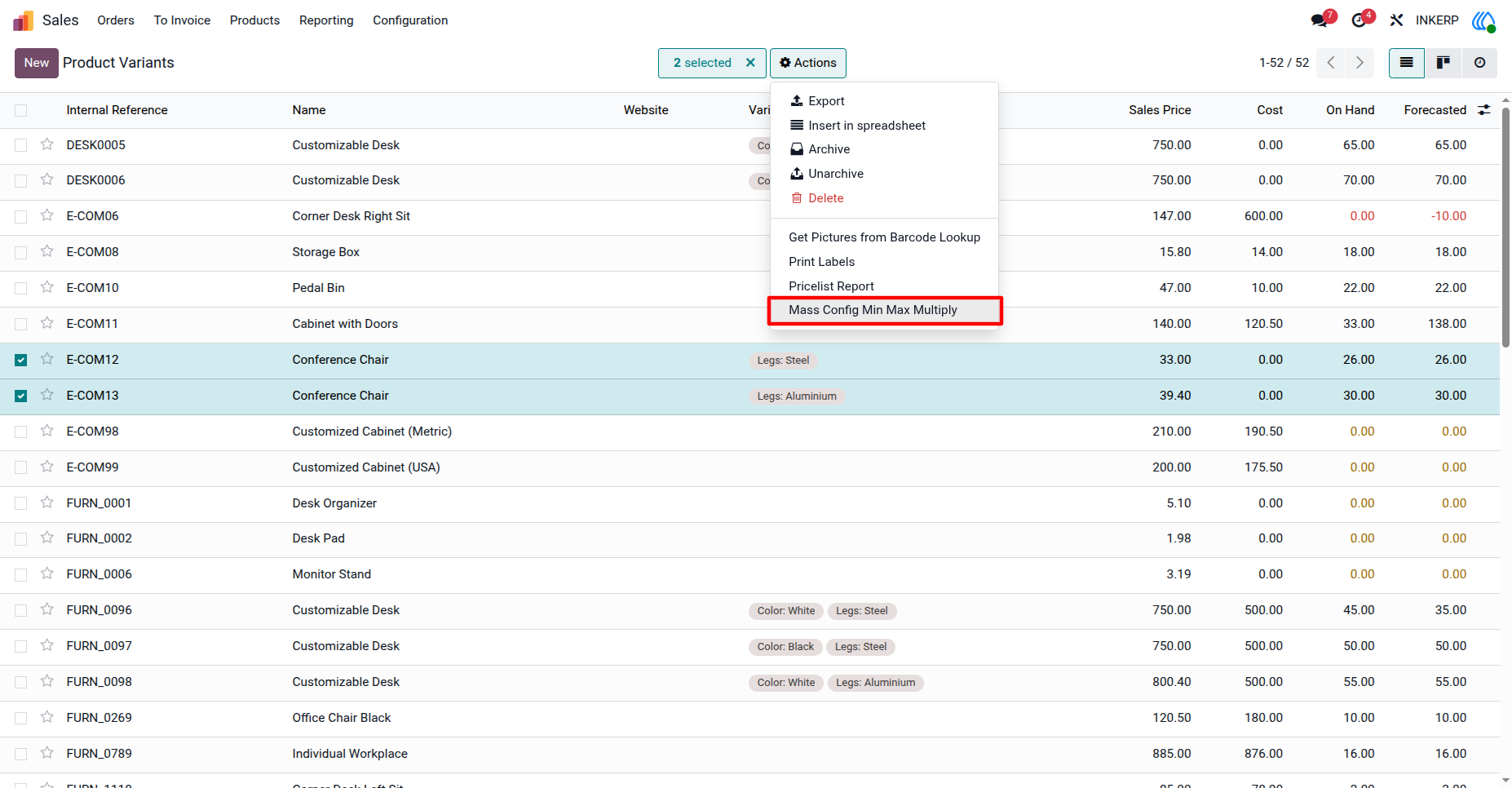Screen dimensions: 1512x788
Task: Uncheck the E-COM12 row checkbox
Action: click(x=21, y=360)
